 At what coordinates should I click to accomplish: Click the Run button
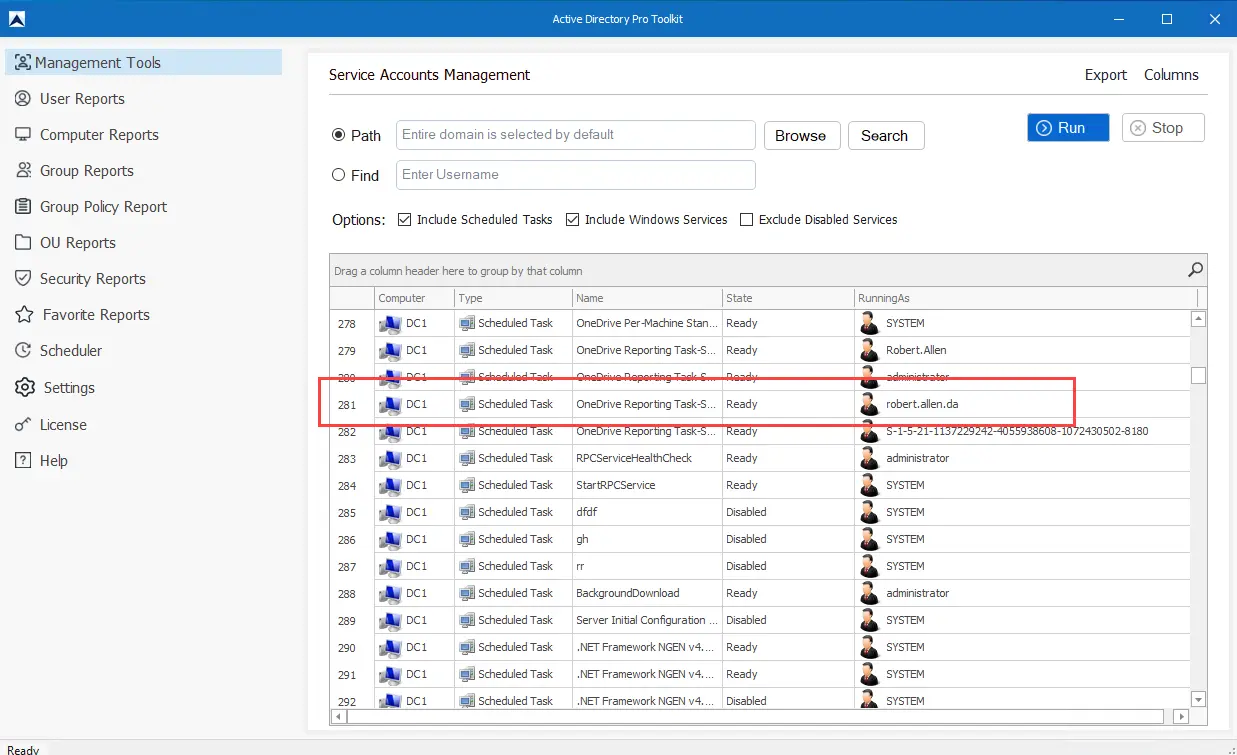[x=1068, y=127]
